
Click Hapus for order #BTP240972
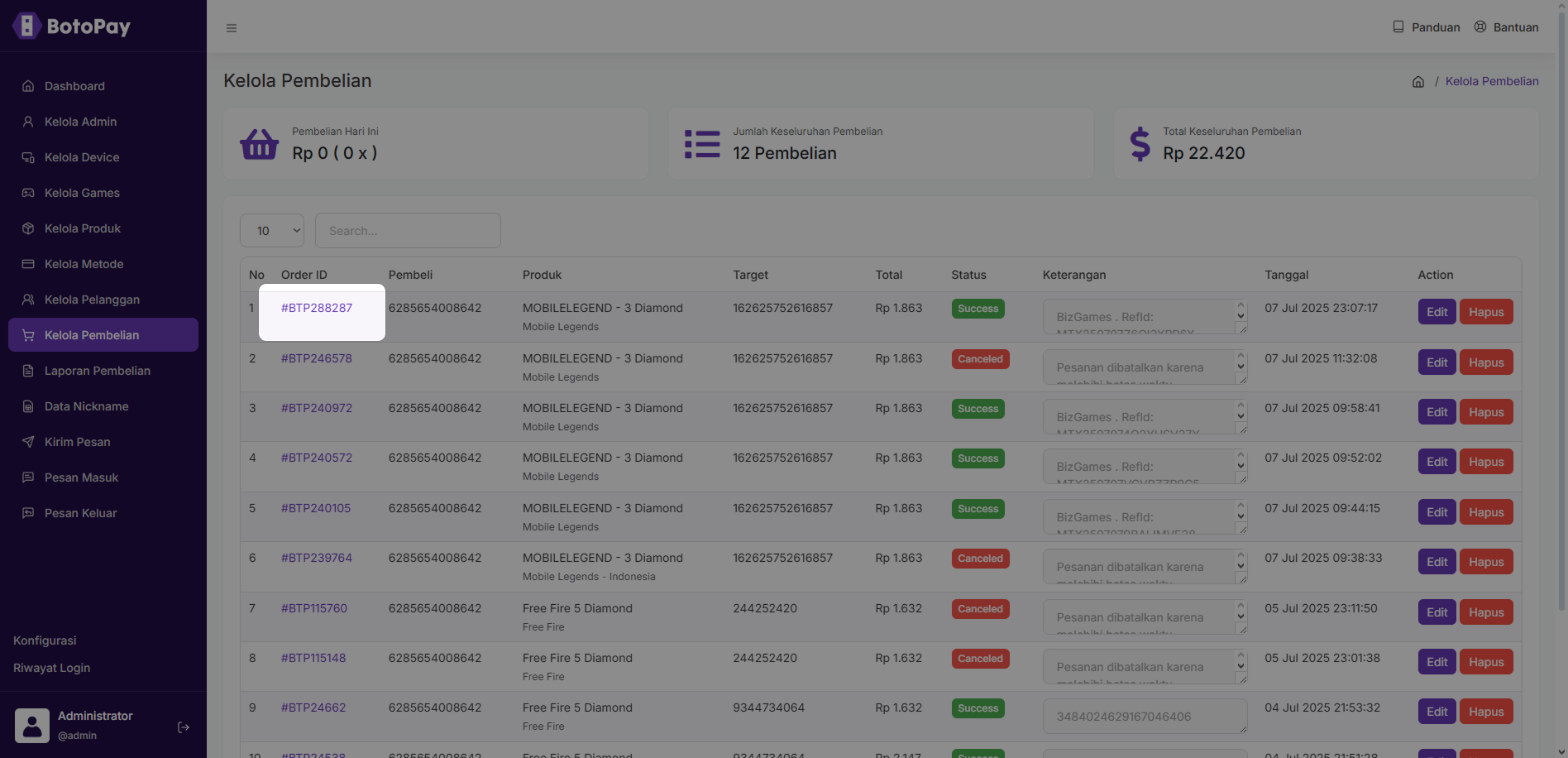pyautogui.click(x=1486, y=412)
